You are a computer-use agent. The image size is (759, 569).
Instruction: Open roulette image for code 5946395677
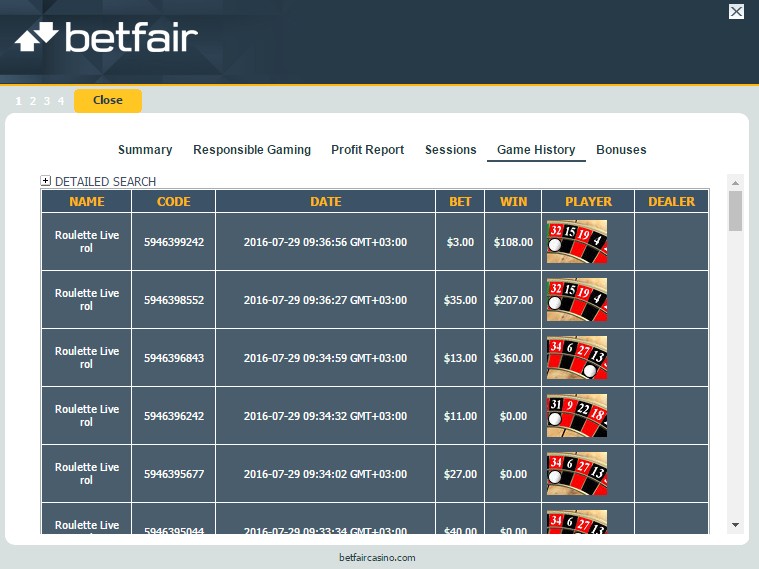[576, 474]
